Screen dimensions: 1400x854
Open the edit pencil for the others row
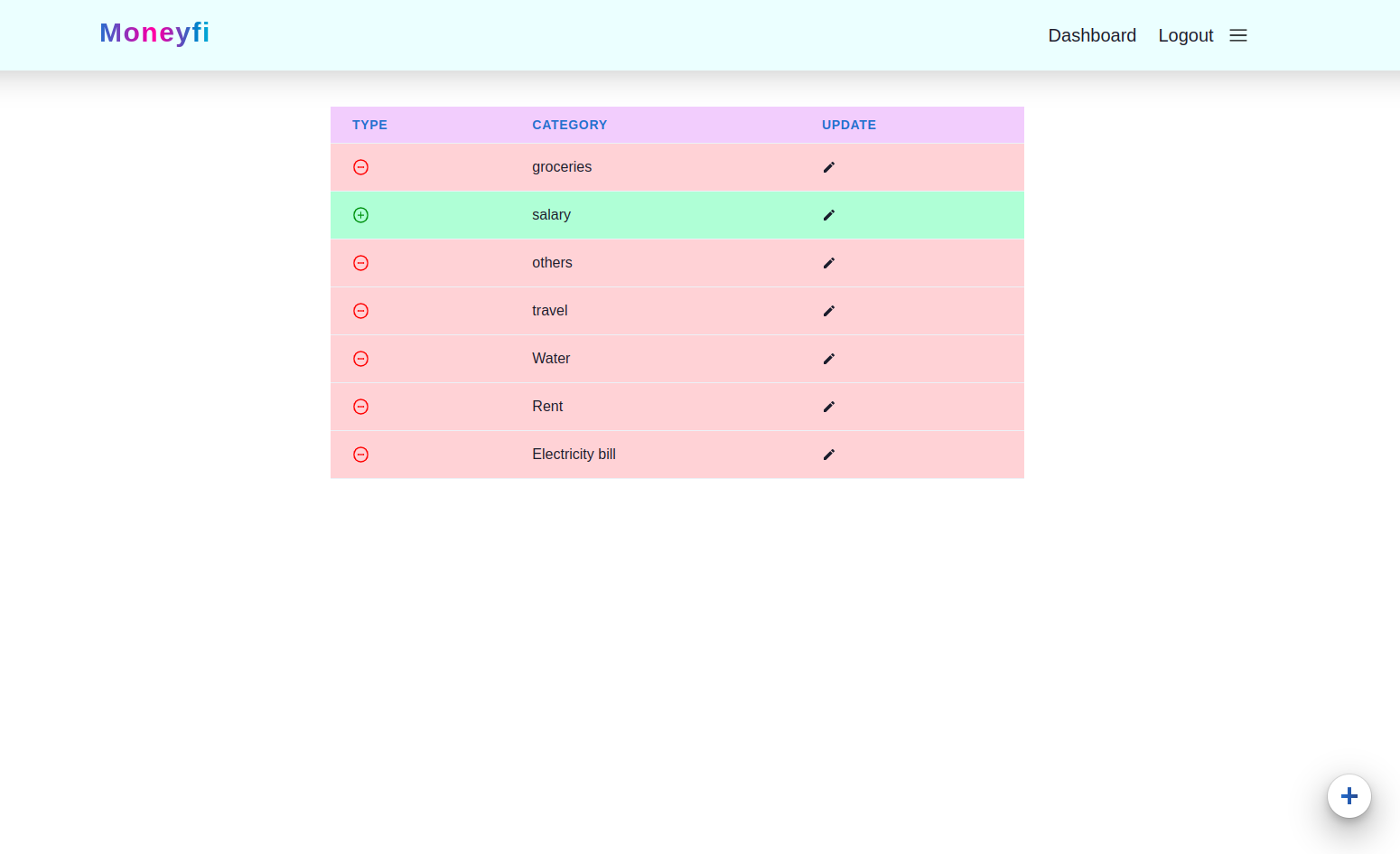click(x=829, y=263)
